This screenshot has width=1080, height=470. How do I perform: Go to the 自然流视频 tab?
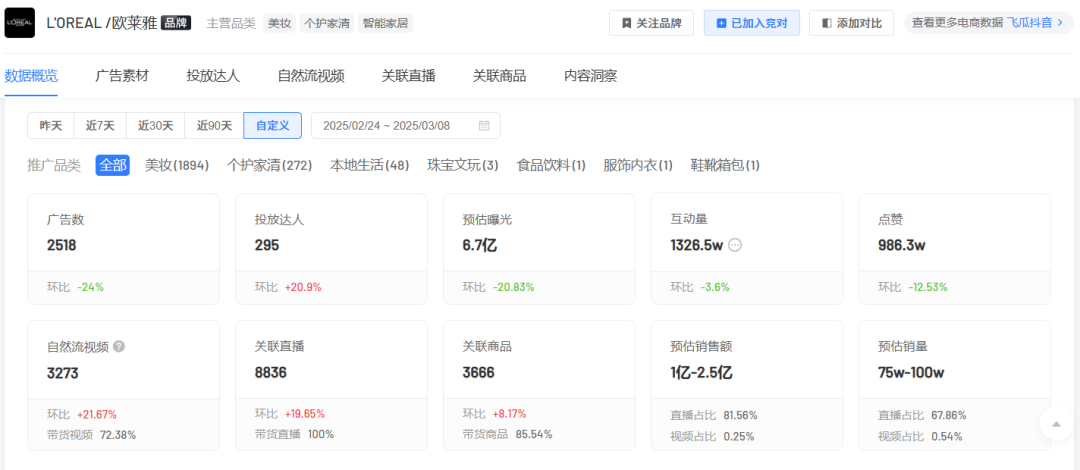[311, 76]
